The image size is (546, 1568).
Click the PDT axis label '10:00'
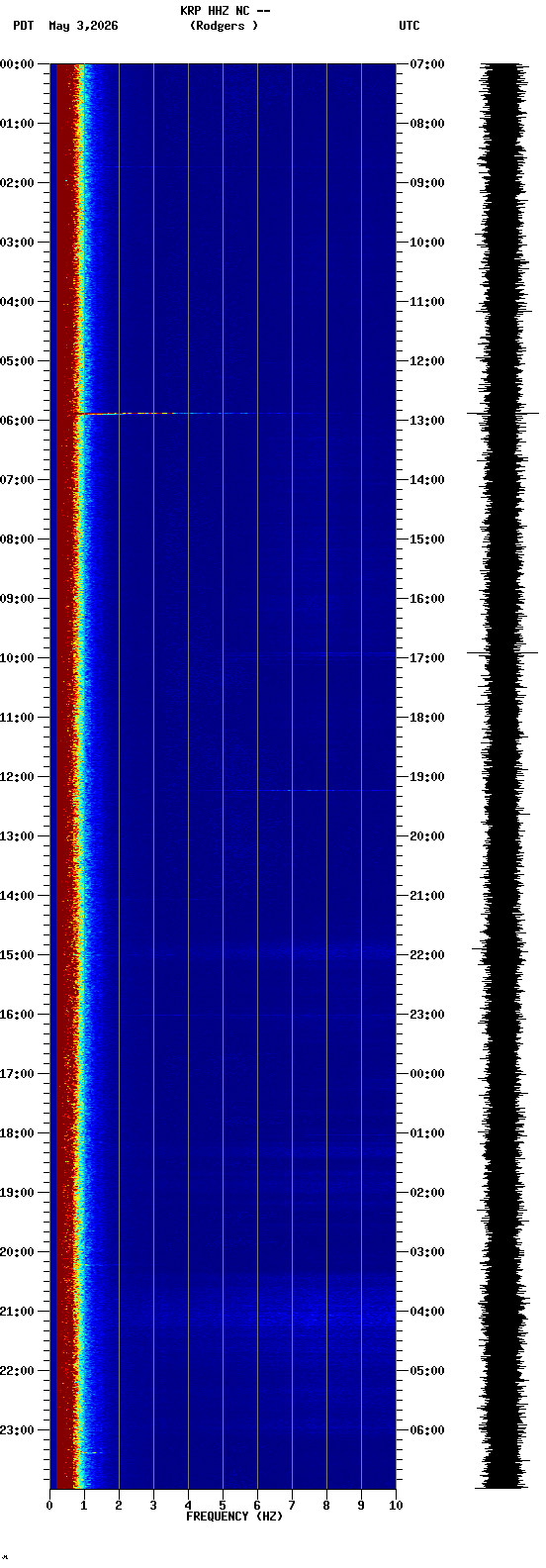coord(17,658)
